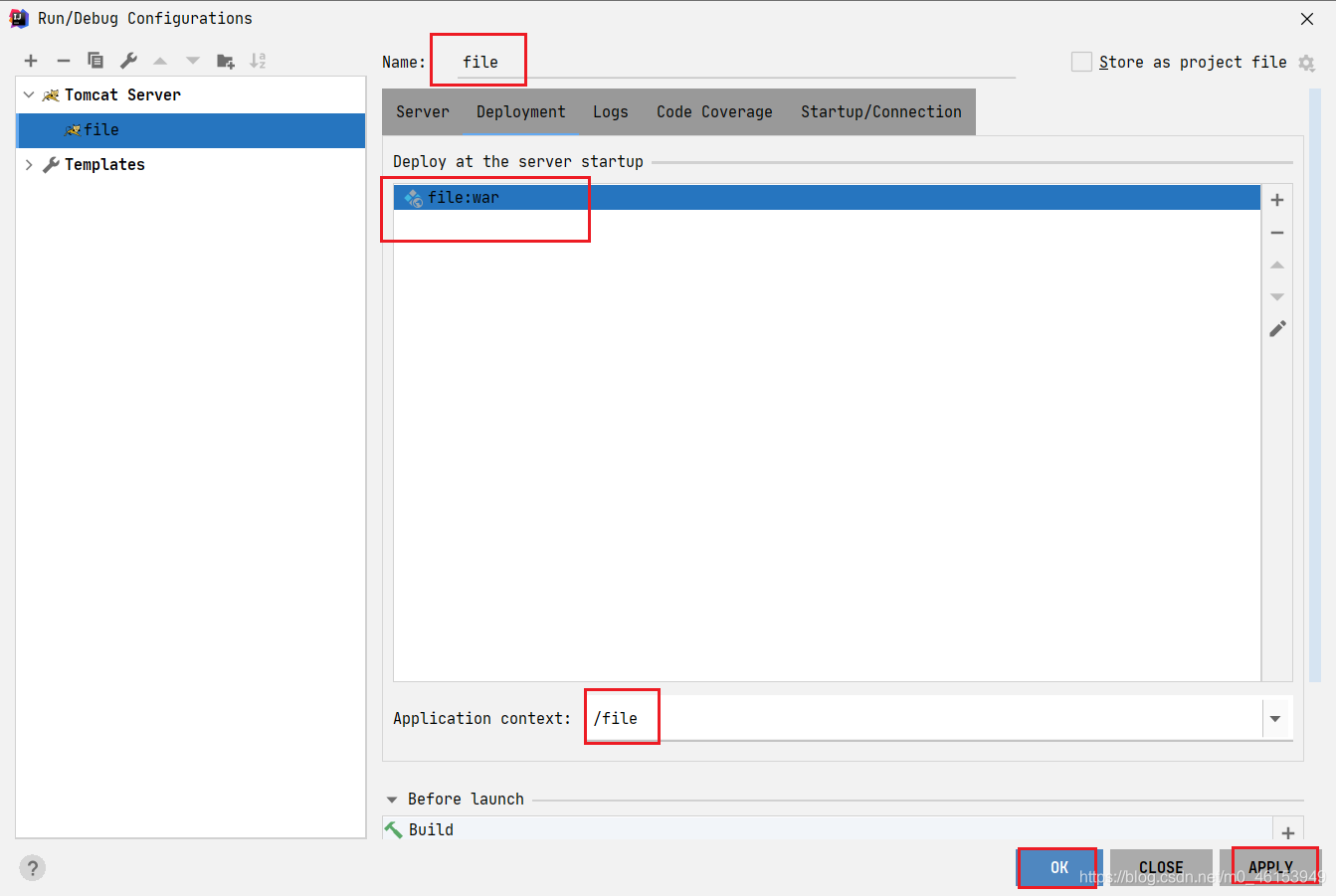Remove the selected file:war artifact
This screenshot has height=896, width=1336.
1277,233
